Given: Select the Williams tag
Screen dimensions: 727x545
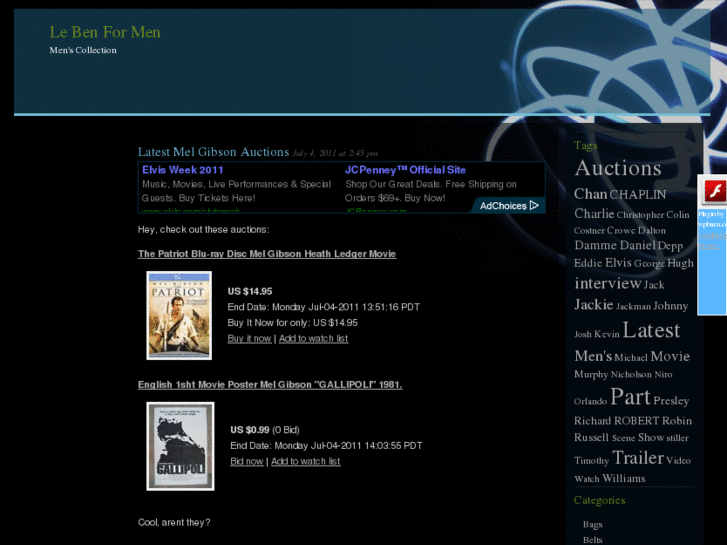Looking at the screenshot, I should click(x=624, y=478).
